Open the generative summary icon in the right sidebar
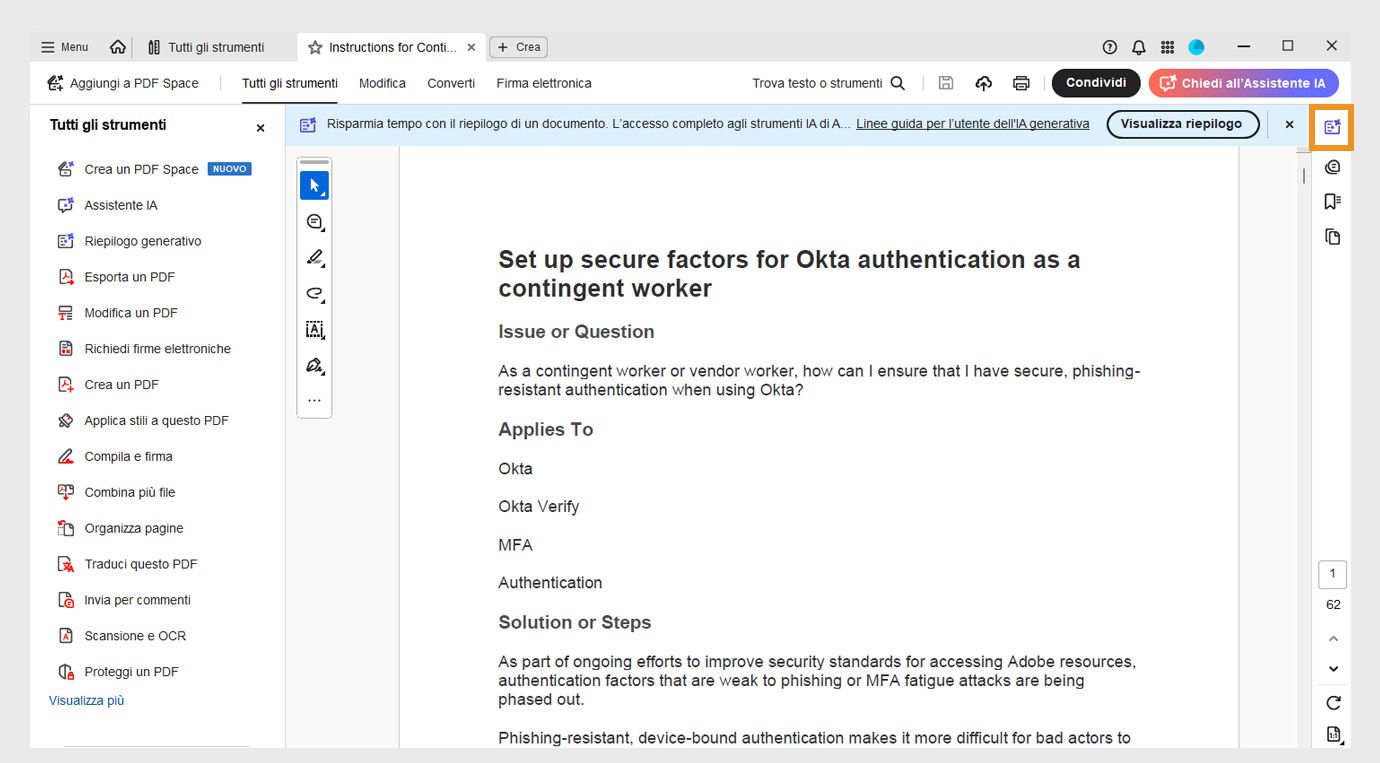The image size is (1380, 763). pyautogui.click(x=1331, y=128)
